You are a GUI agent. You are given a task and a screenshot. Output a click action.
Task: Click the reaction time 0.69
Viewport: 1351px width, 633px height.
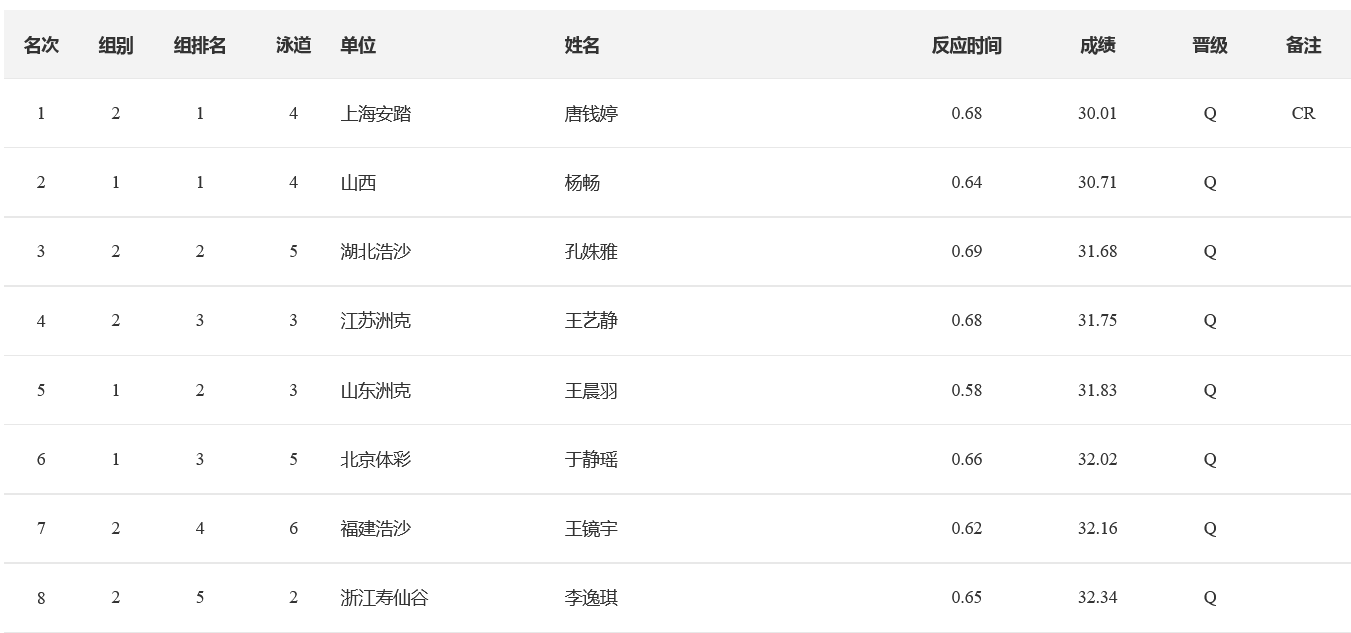pos(967,251)
